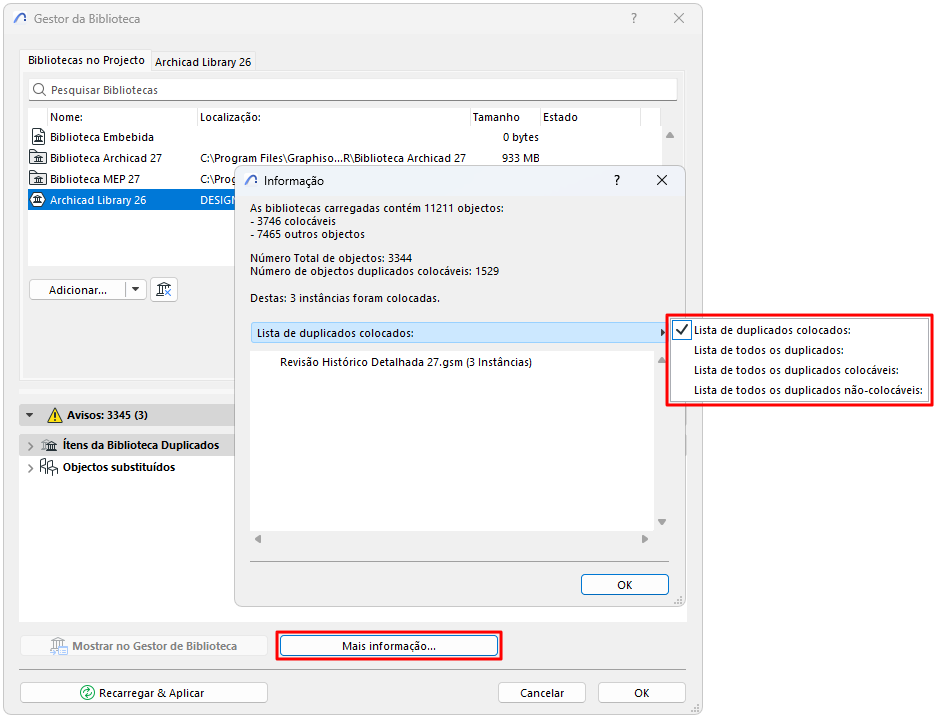935x719 pixels.
Task: Click the Biblioteca Archicad 27 folder icon
Action: click(x=38, y=158)
